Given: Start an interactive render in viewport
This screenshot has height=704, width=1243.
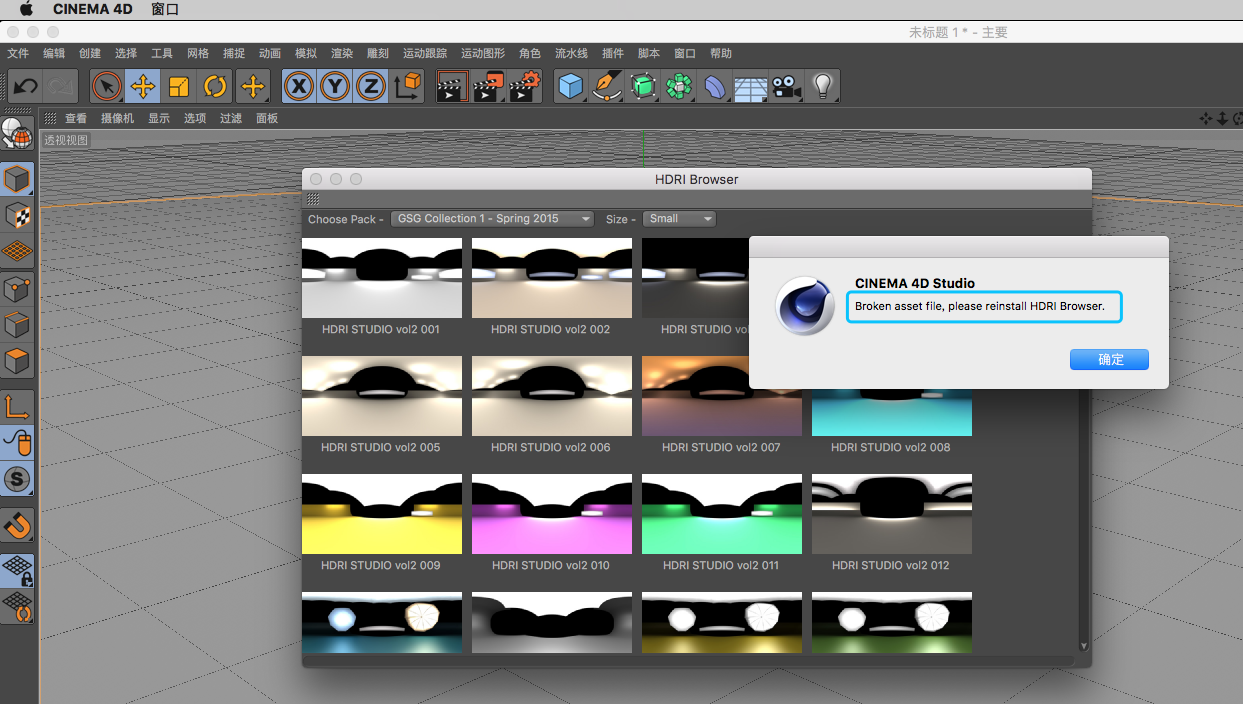Looking at the screenshot, I should click(452, 86).
